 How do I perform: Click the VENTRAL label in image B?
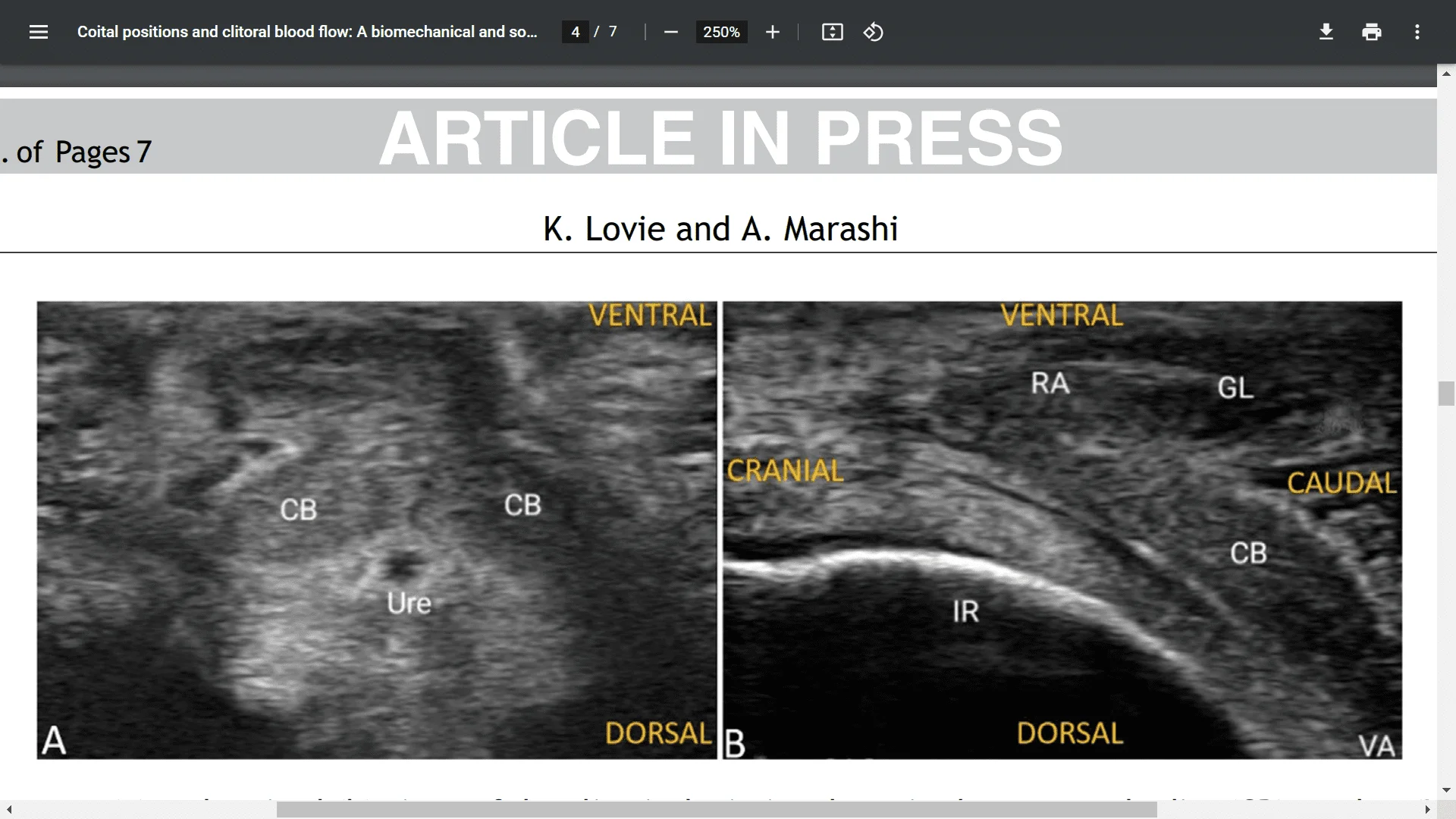(1062, 315)
